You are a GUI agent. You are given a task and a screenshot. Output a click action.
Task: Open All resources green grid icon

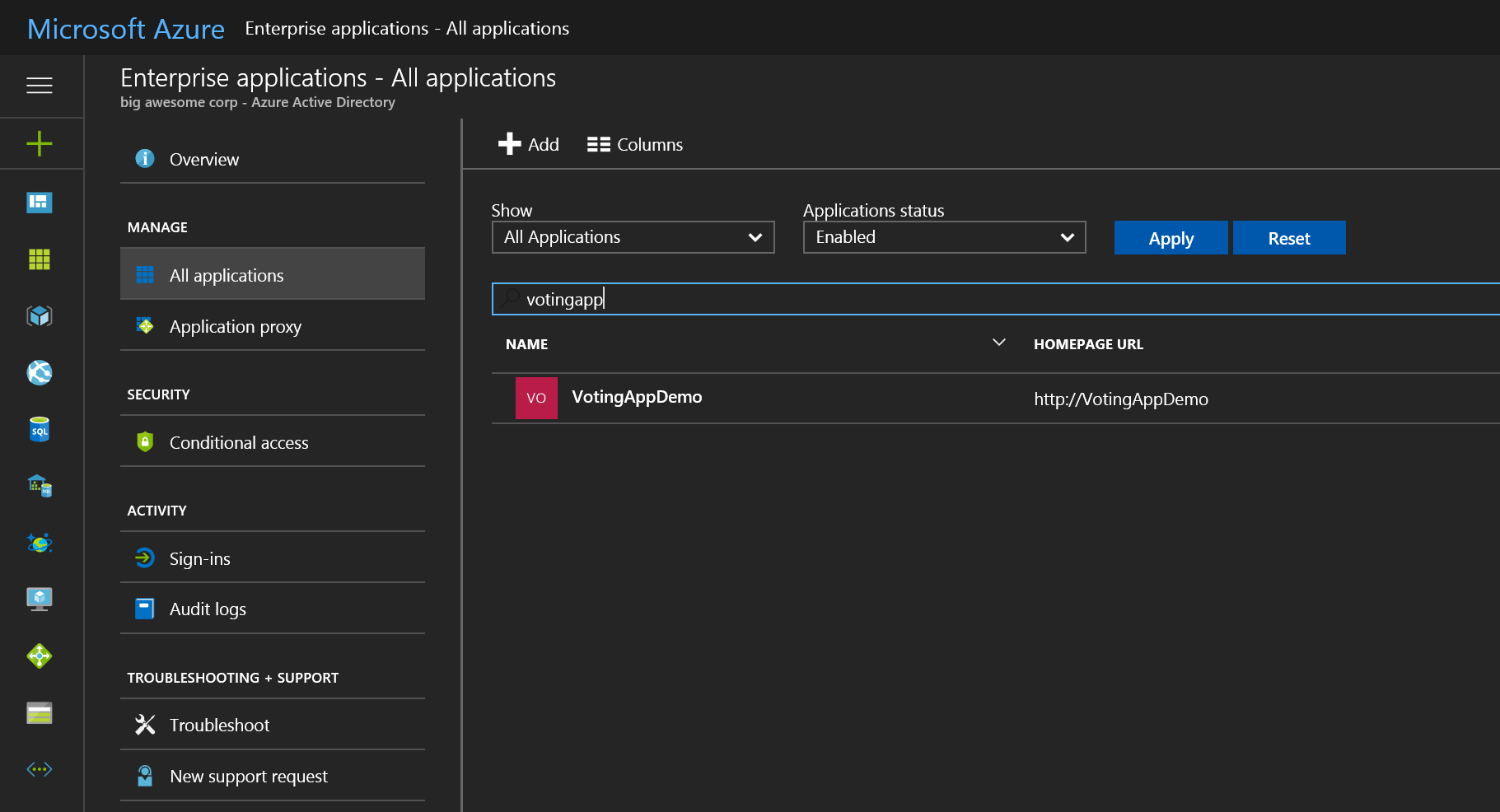(x=40, y=259)
